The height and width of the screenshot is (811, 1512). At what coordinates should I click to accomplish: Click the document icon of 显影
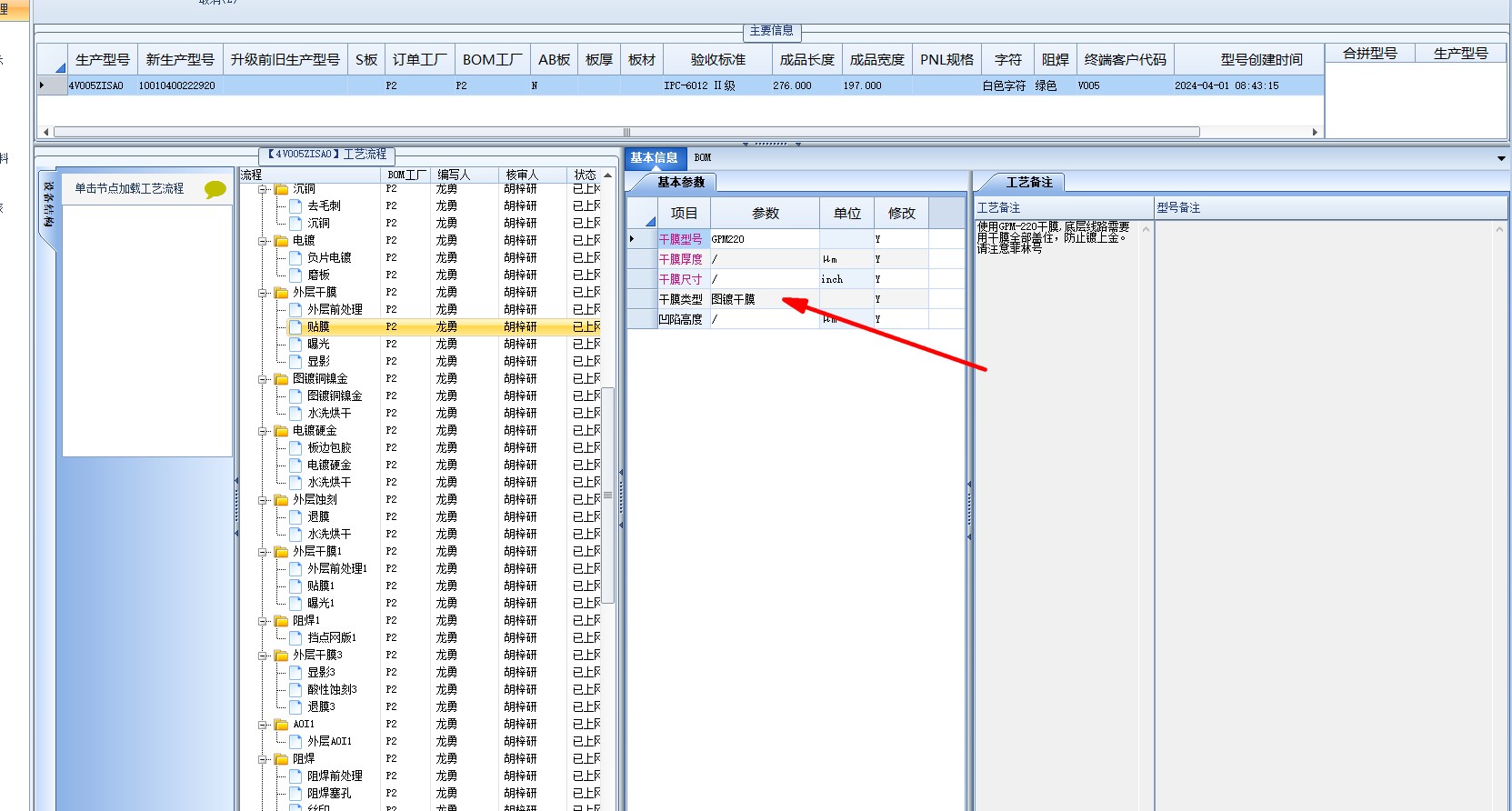pyautogui.click(x=295, y=362)
